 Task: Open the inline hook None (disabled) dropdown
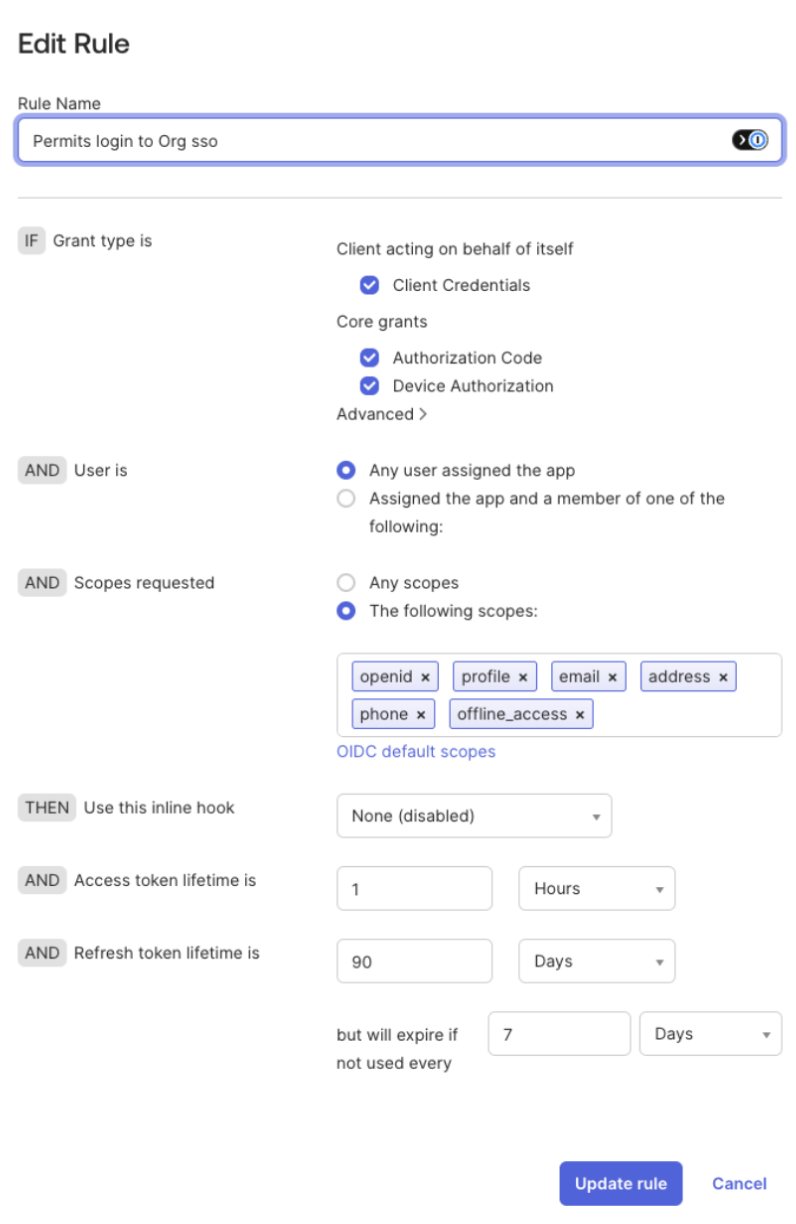pos(474,816)
